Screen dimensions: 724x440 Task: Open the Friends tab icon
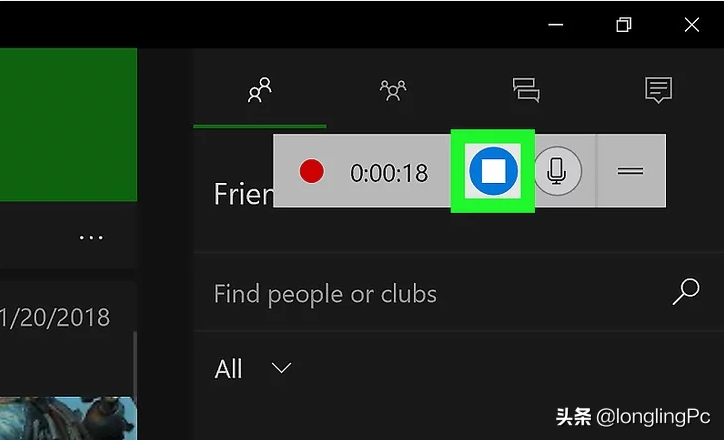260,90
